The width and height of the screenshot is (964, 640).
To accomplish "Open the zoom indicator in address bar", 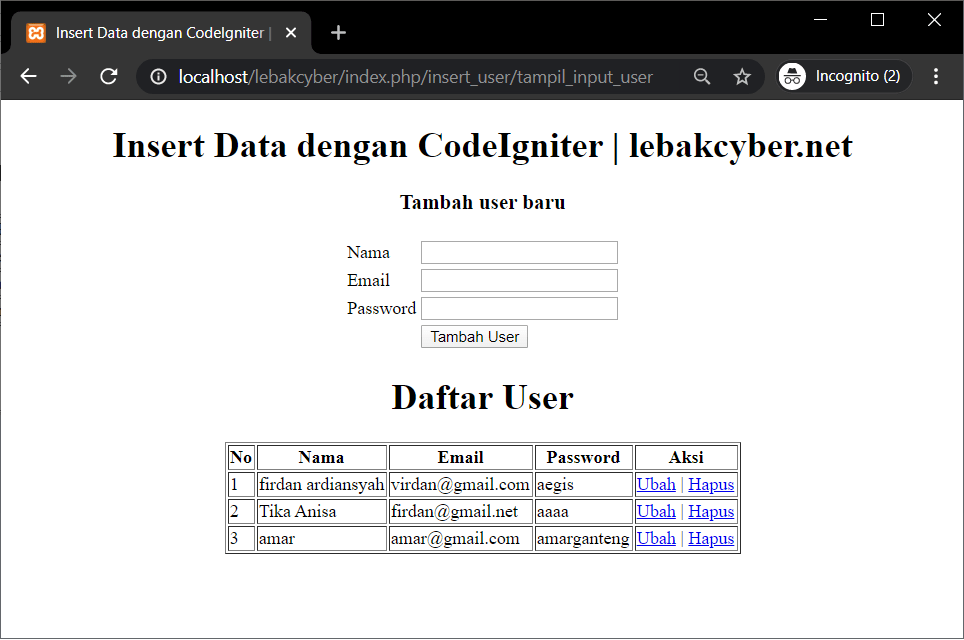I will point(701,76).
